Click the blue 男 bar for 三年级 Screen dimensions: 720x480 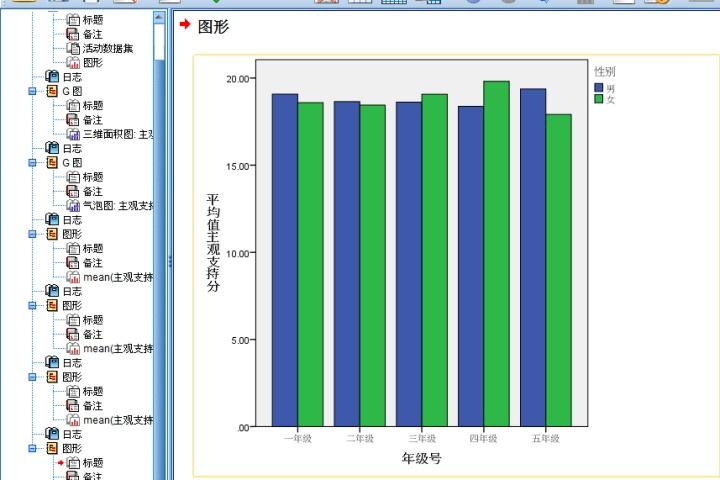[x=409, y=264]
